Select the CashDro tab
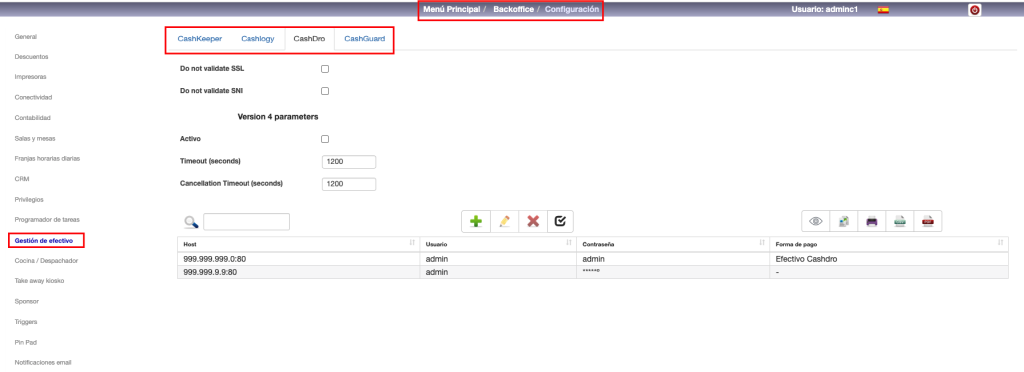The width and height of the screenshot is (1024, 372). click(309, 39)
